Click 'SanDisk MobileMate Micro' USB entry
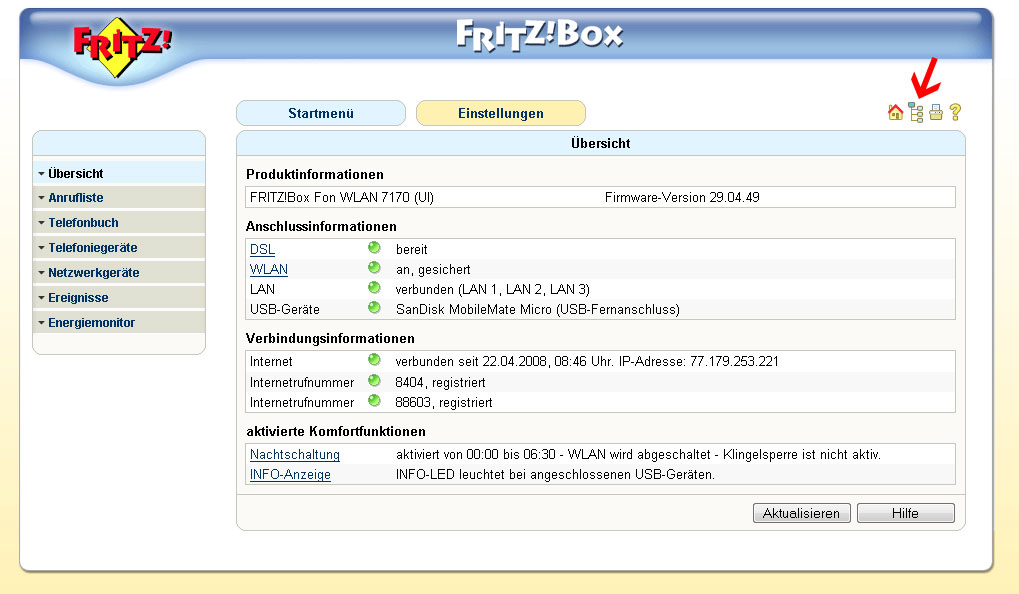This screenshot has height=594, width=1019. click(x=474, y=309)
